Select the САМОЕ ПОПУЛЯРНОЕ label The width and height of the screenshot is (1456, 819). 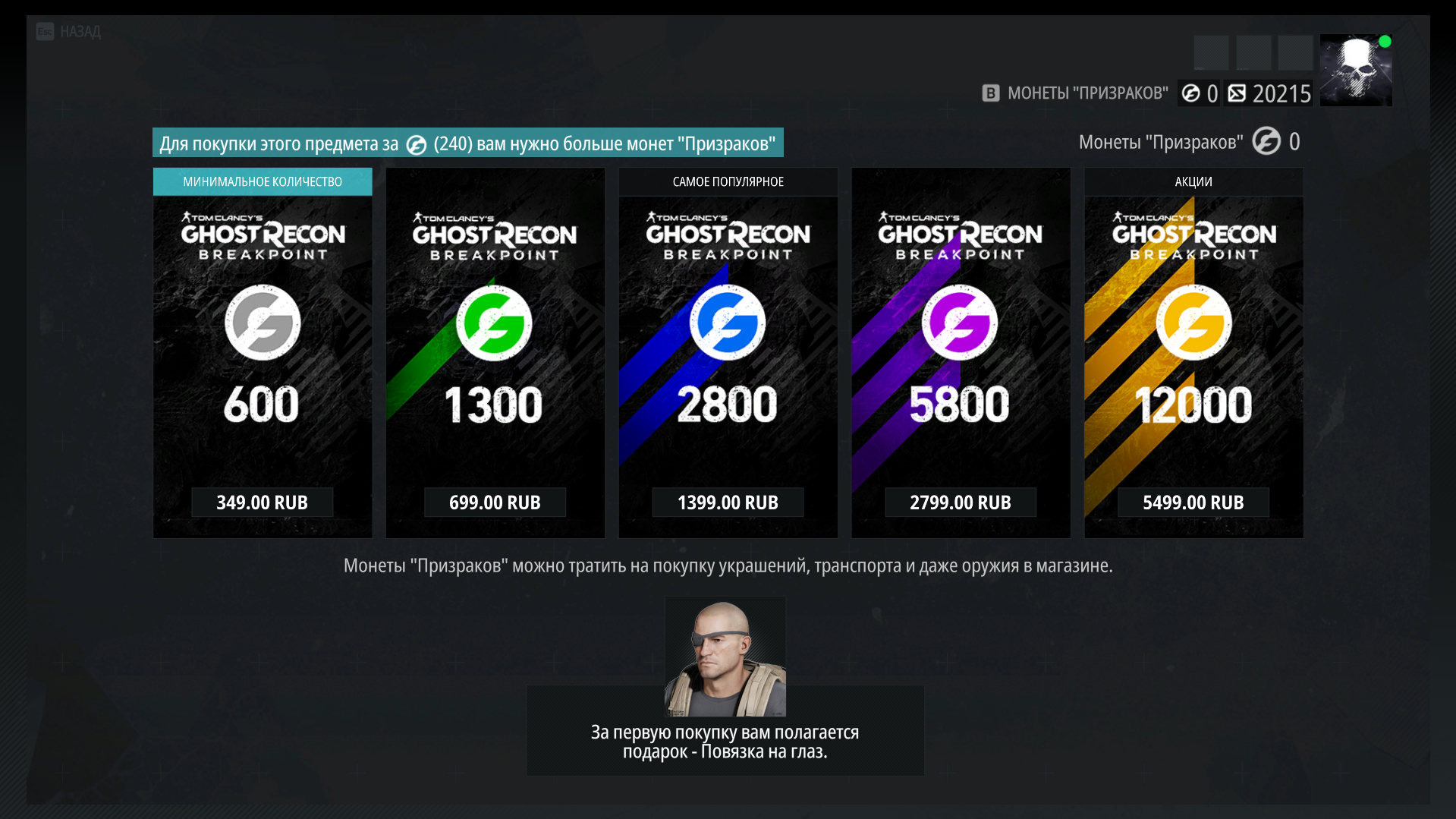728,181
